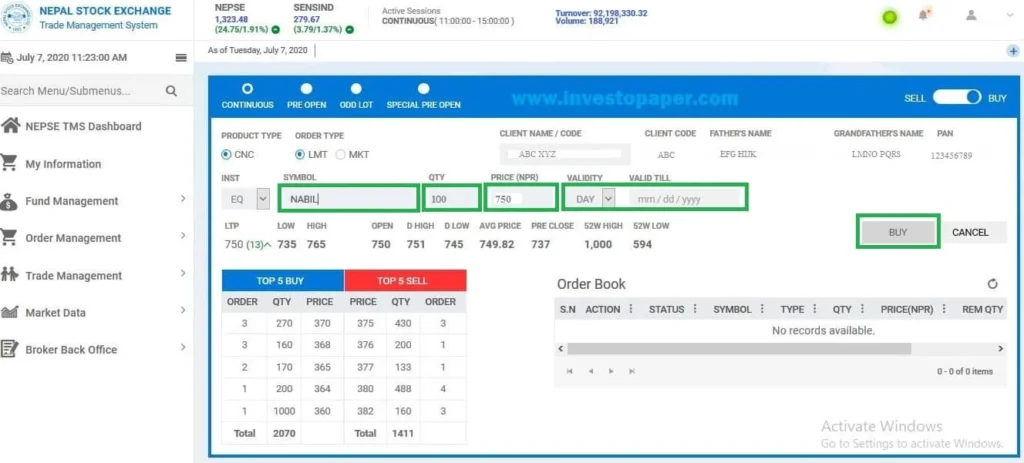
Task: Expand Market Data submenu chevron
Action: (183, 310)
